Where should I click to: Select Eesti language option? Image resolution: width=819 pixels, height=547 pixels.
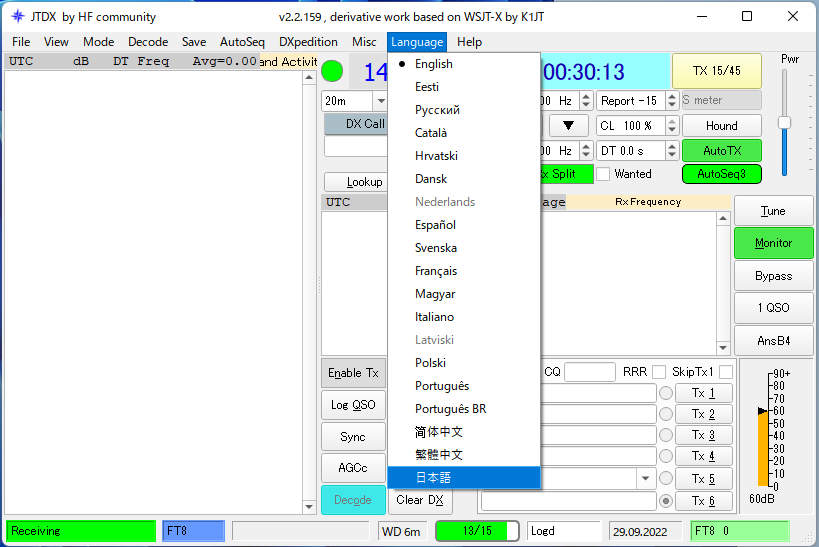[x=464, y=87]
